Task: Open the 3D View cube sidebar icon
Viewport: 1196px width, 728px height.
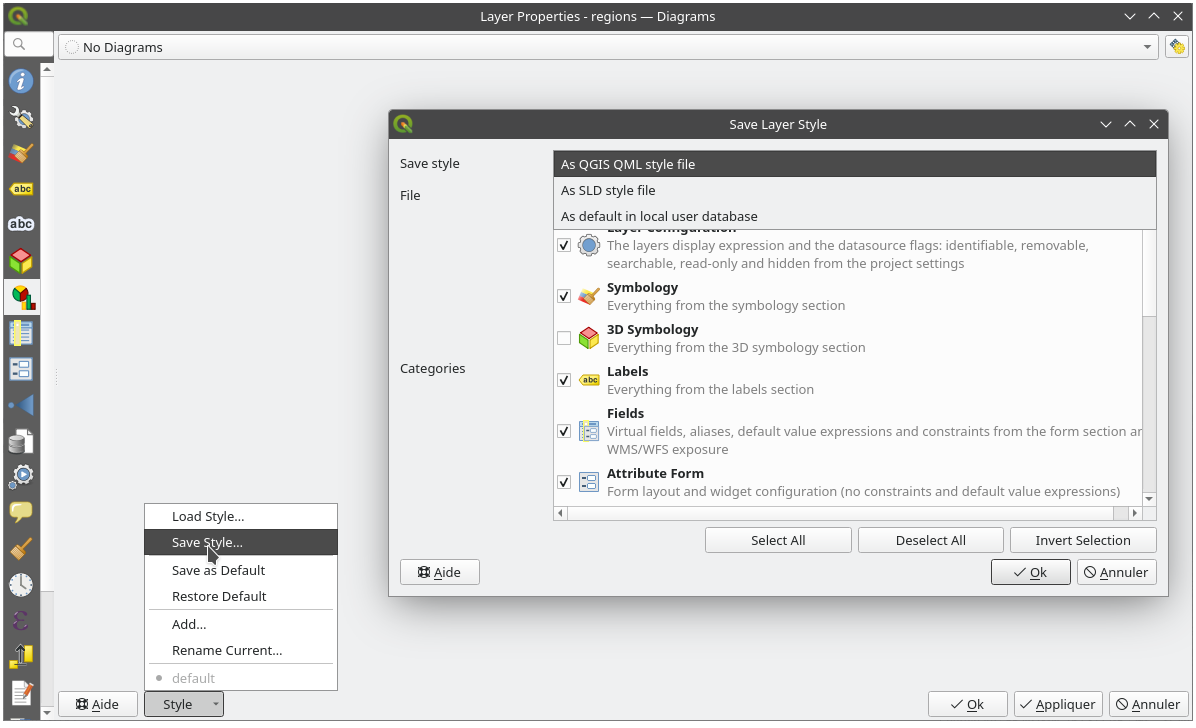Action: [x=21, y=261]
